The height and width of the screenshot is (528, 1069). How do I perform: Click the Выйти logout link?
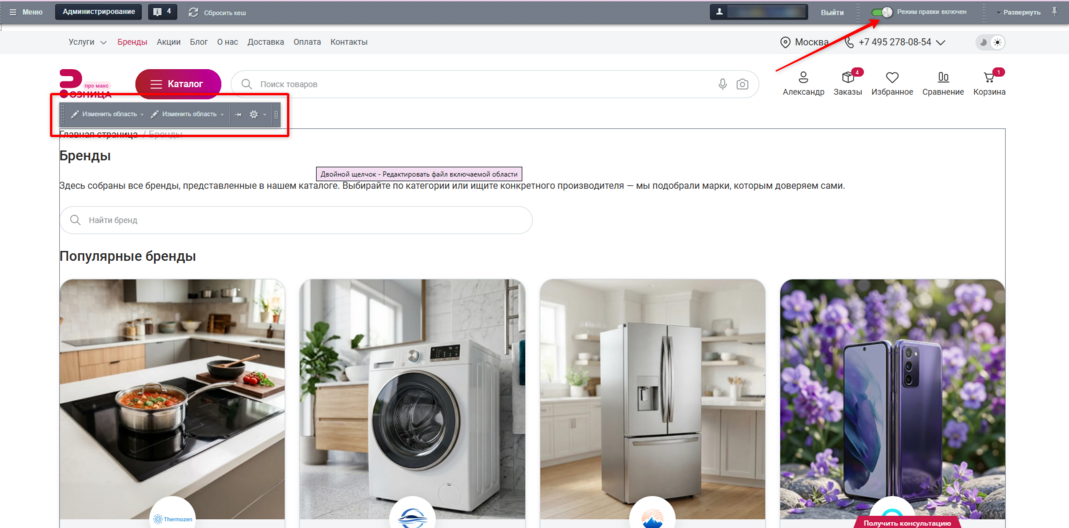pyautogui.click(x=832, y=12)
